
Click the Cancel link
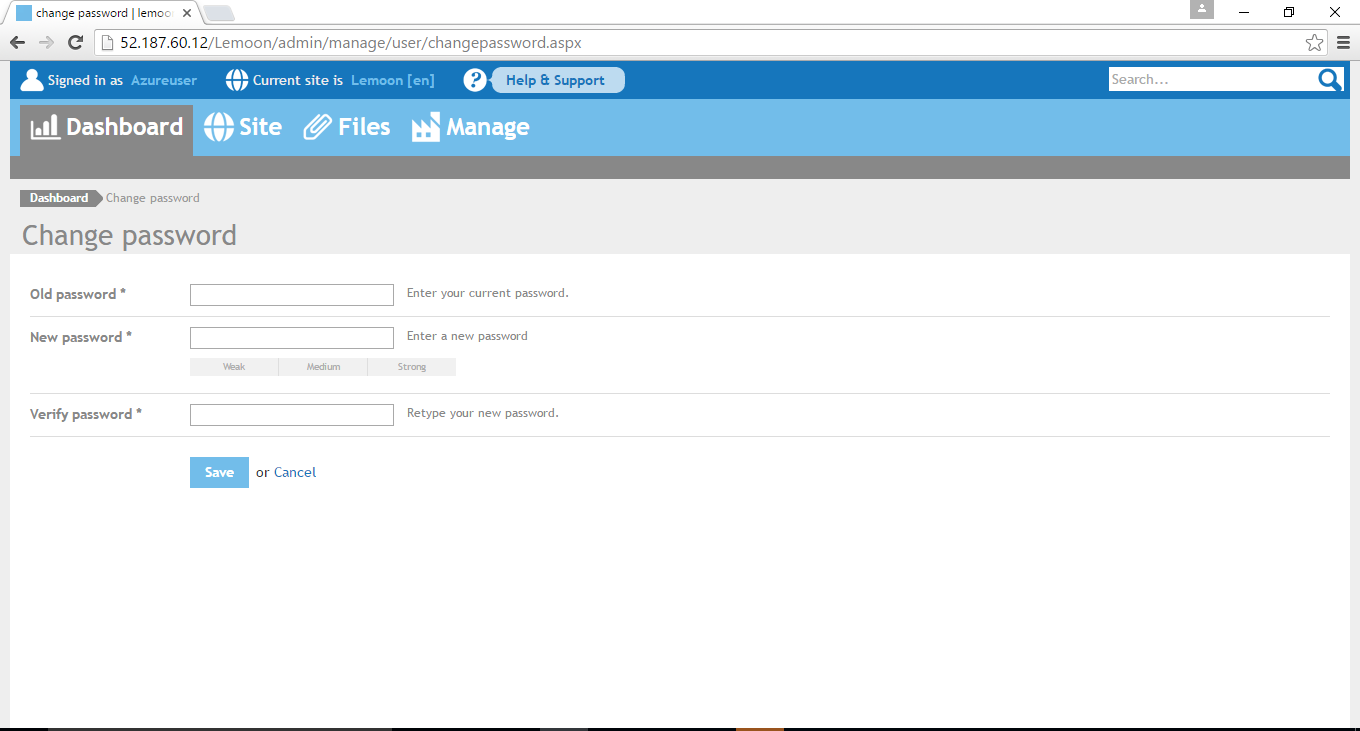295,473
